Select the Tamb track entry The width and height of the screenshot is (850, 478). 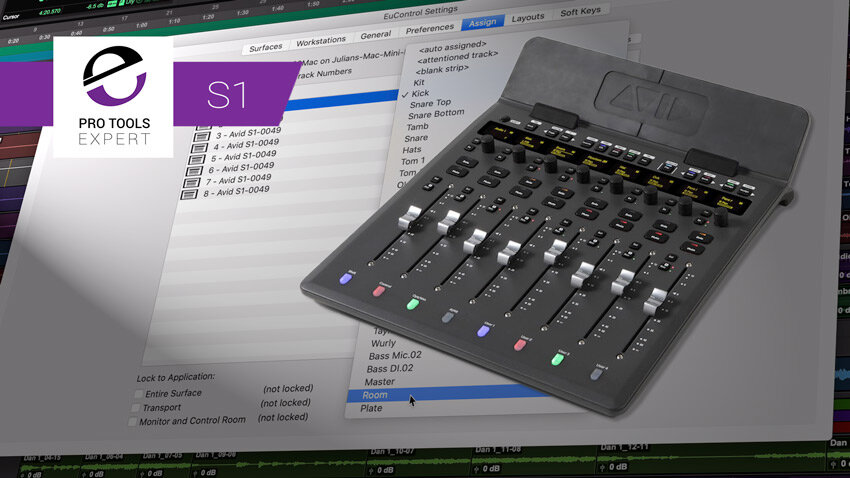(417, 127)
